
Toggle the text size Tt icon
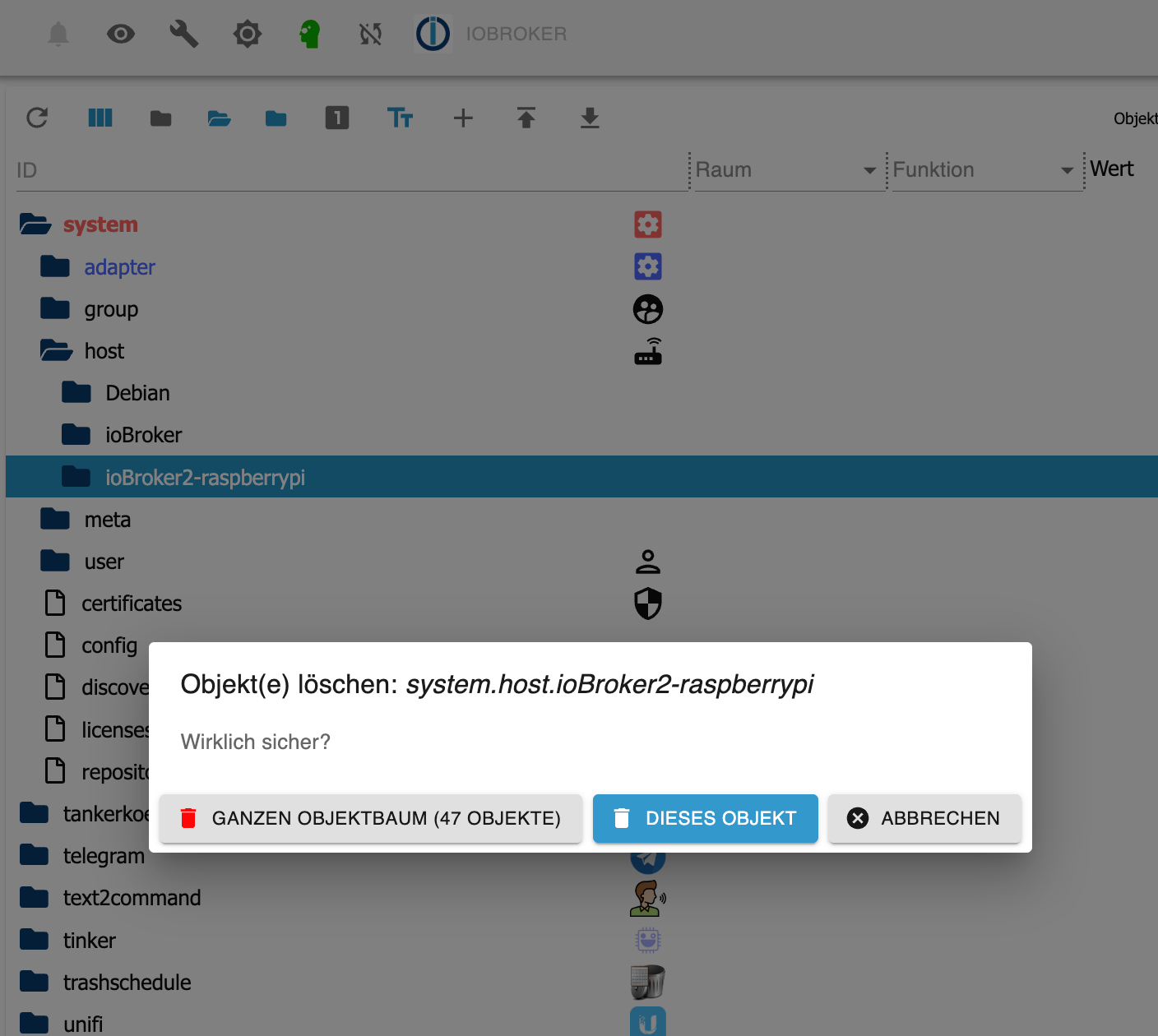(x=401, y=118)
